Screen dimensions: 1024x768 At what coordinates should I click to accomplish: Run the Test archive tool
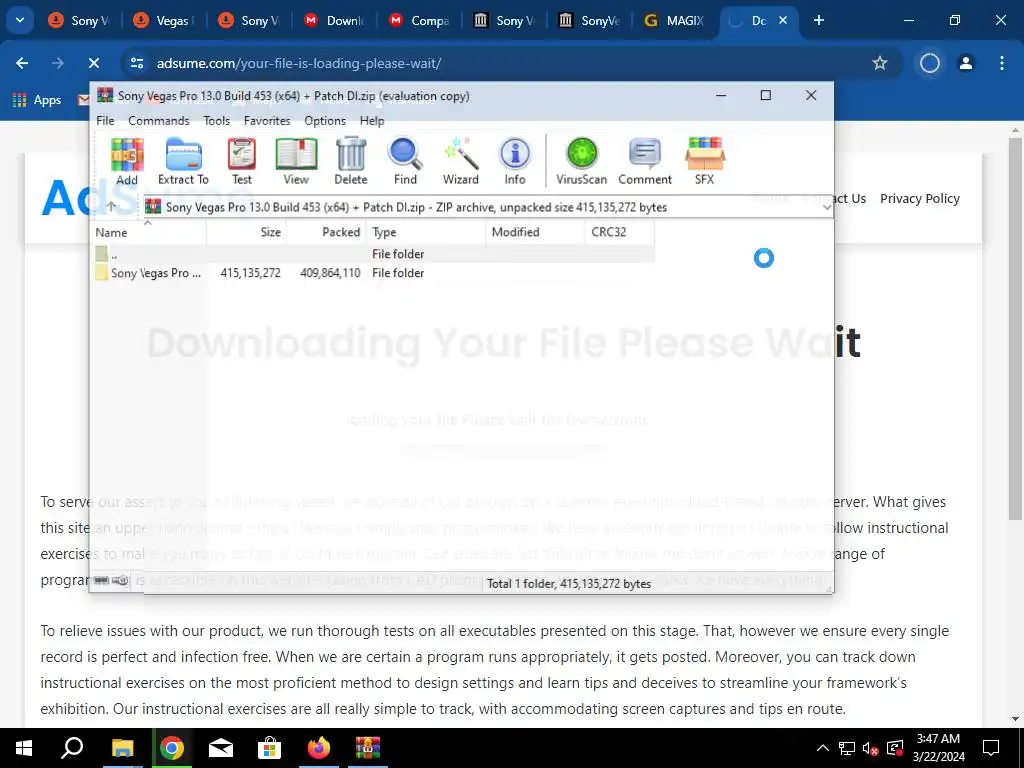coord(242,161)
